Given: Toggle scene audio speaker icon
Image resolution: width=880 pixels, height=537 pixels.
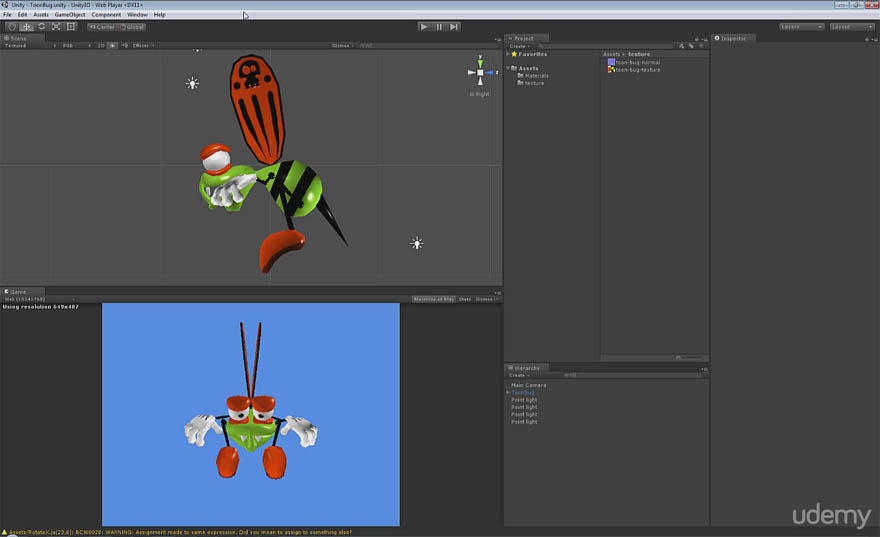Looking at the screenshot, I should coord(125,45).
